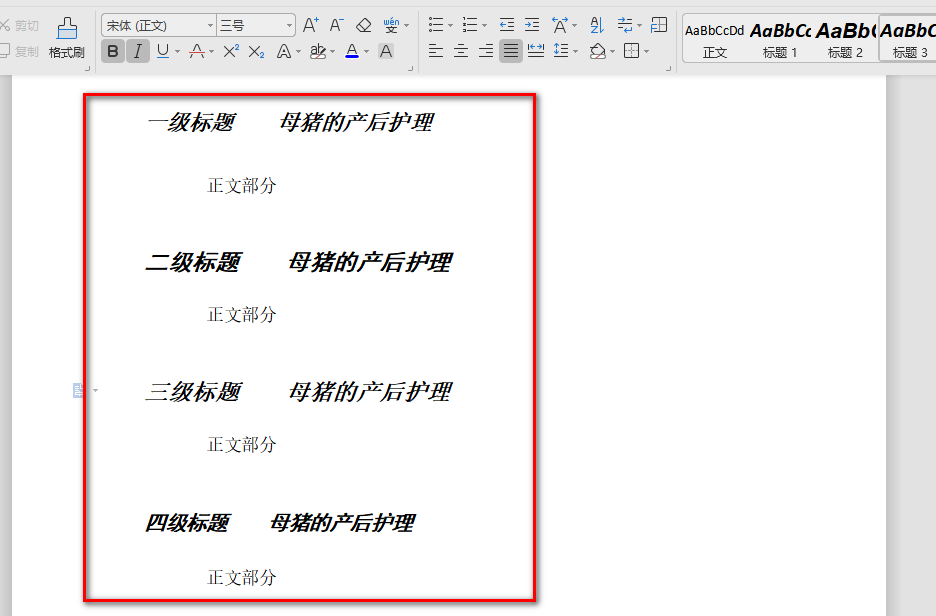Decrease the font size (A-)
Viewport: 936px width, 616px height.
[337, 26]
